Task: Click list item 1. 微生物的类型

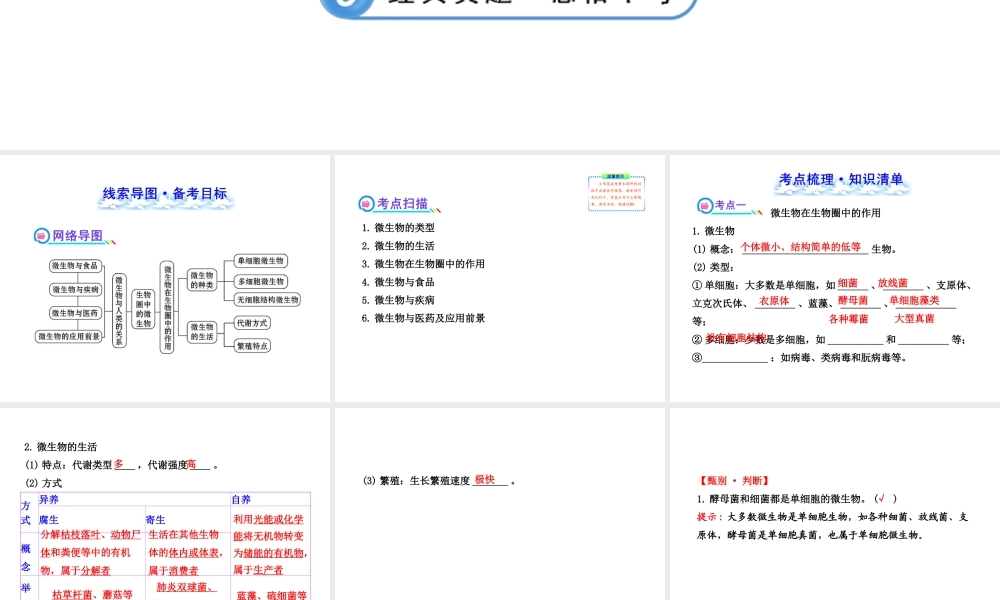Action: coord(398,228)
